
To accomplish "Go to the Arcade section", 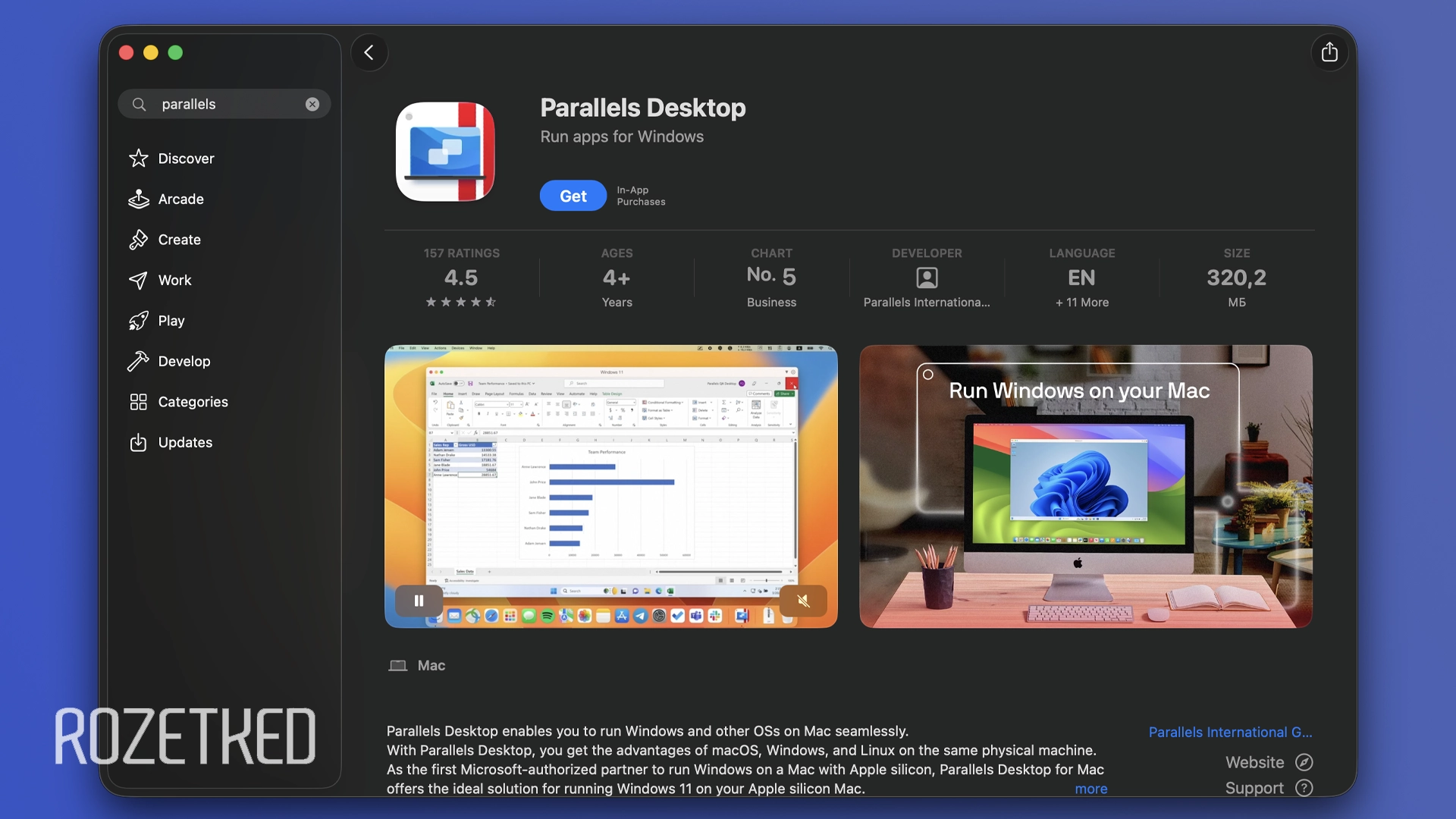I will [x=180, y=199].
